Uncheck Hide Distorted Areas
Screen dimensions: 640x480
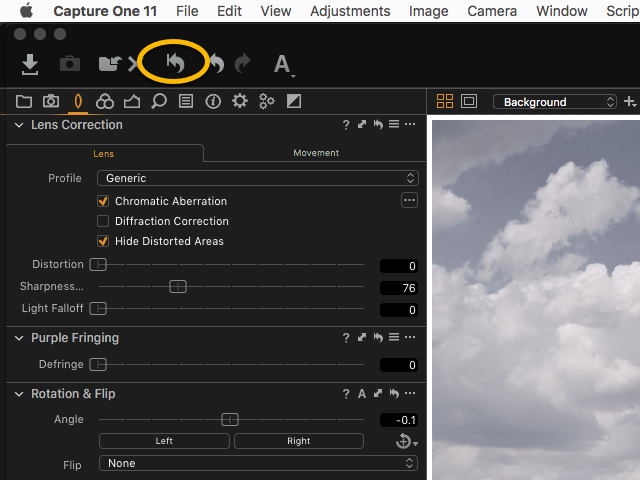(x=103, y=241)
